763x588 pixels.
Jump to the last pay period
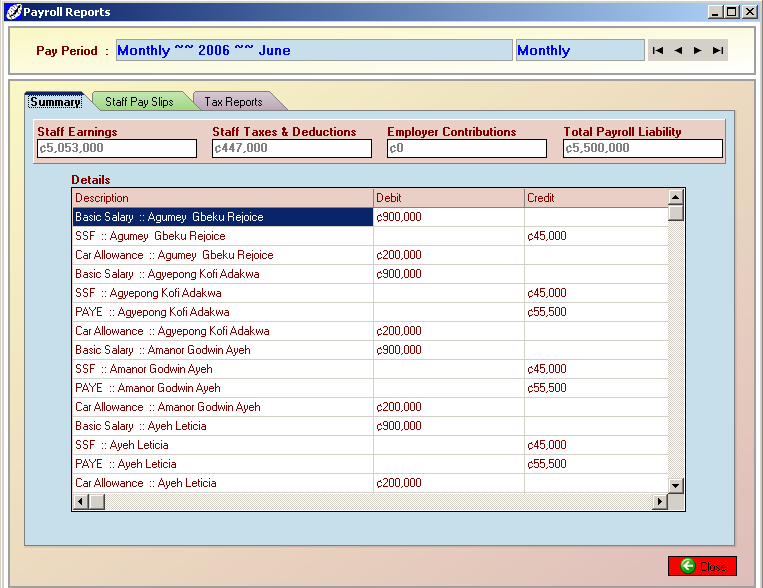click(x=718, y=50)
